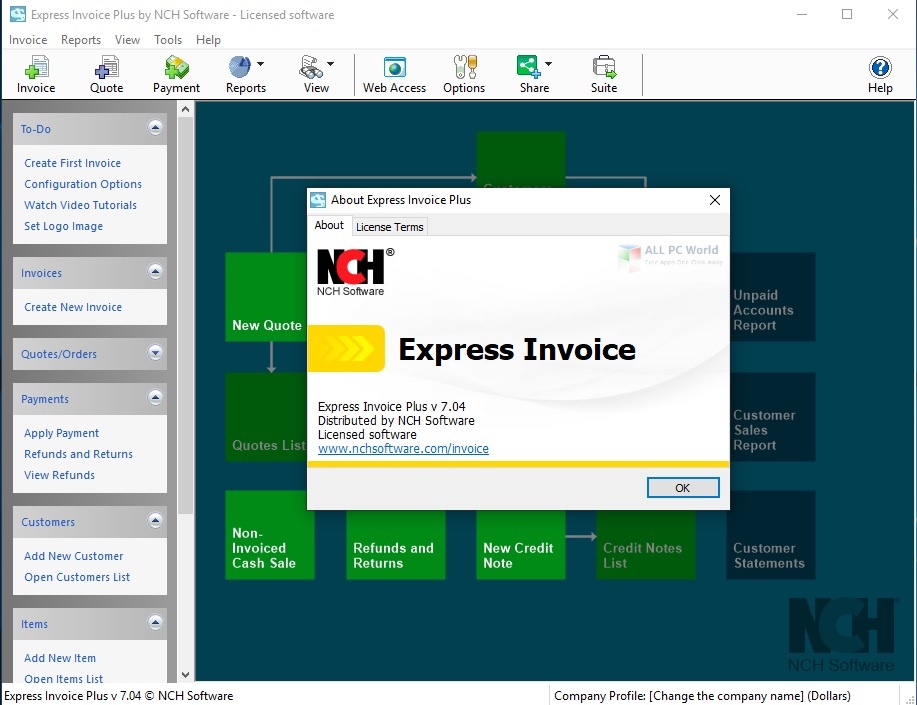Open the Options tool icon
This screenshot has width=917, height=705.
point(464,68)
